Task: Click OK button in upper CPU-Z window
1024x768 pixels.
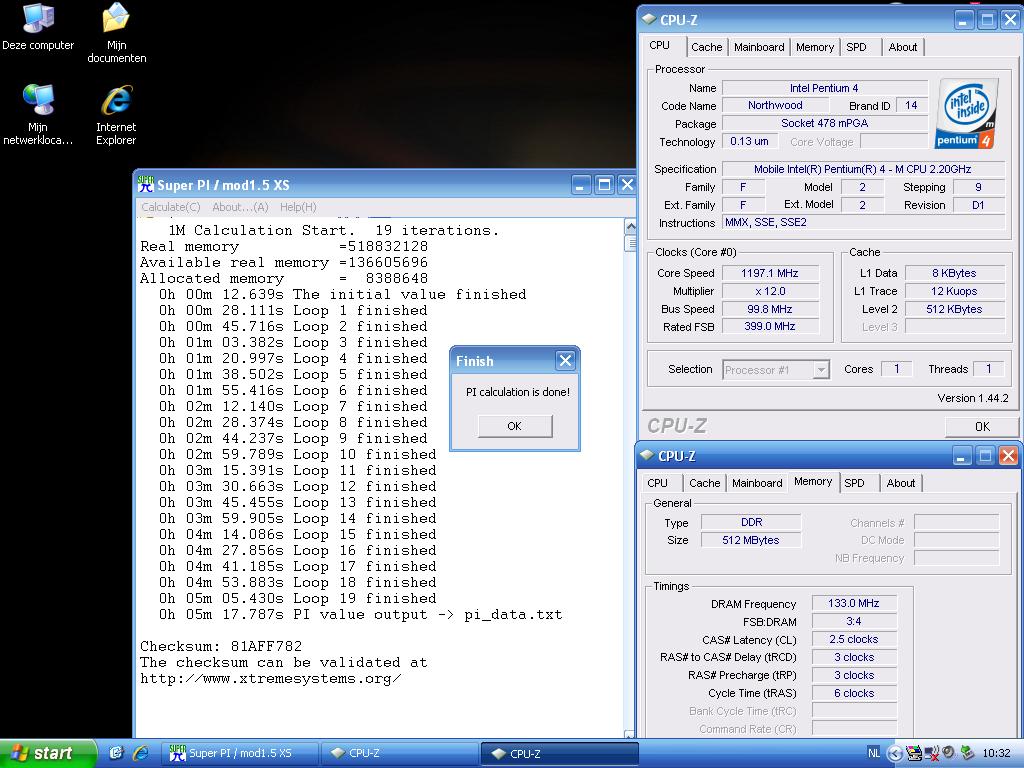Action: (x=982, y=426)
